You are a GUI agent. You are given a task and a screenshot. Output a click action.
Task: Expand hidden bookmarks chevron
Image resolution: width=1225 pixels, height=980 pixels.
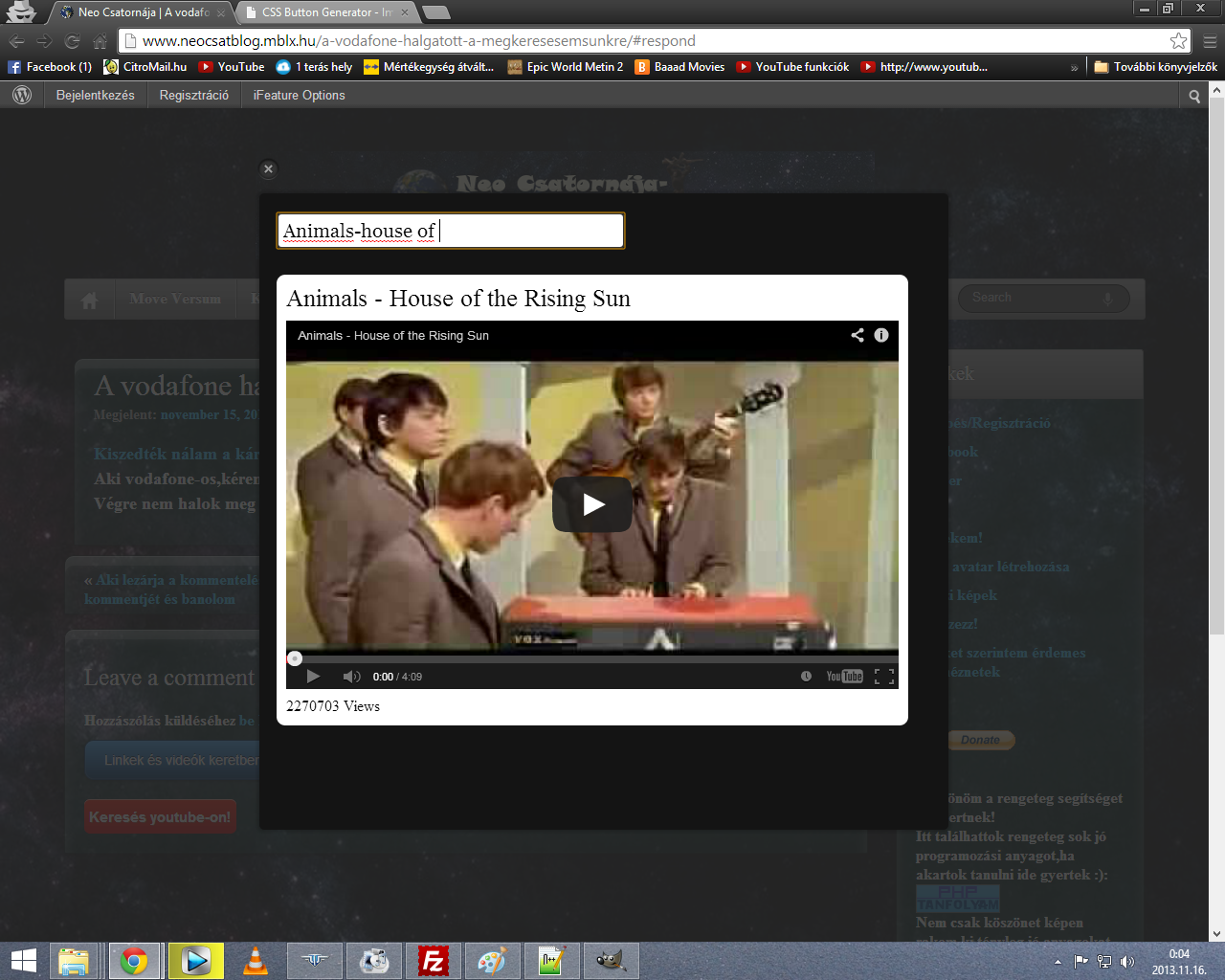1074,67
